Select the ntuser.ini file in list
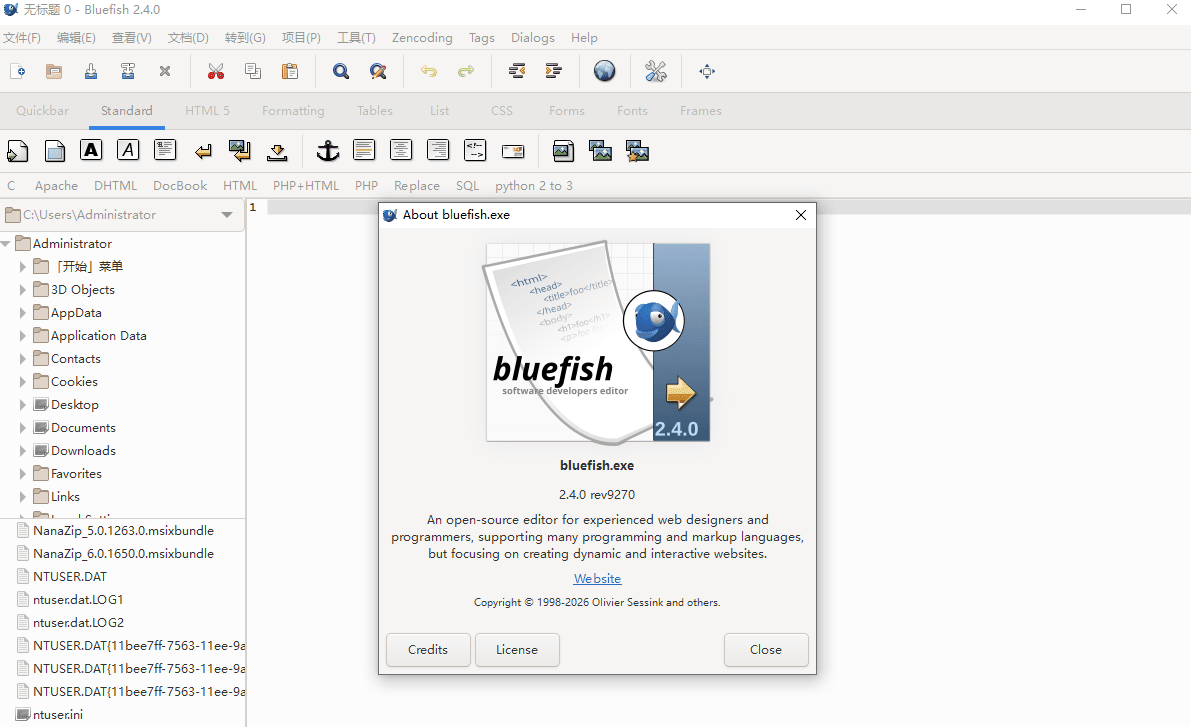 [57, 715]
